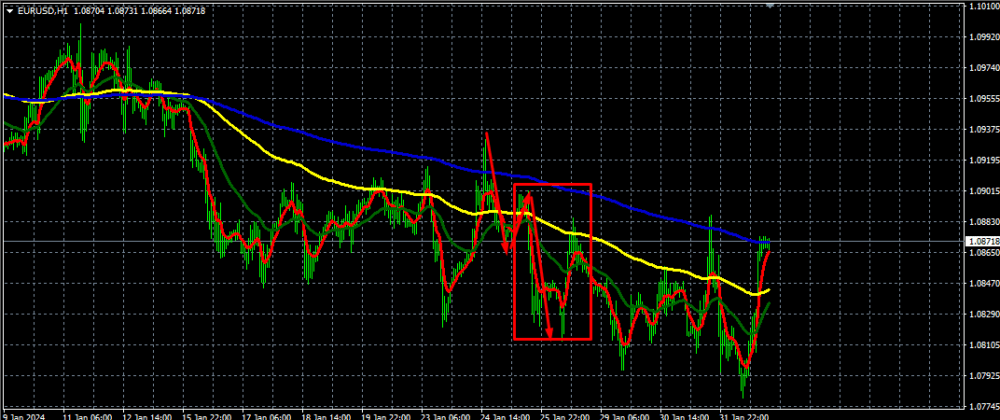Screen dimensions: 1000x420
Task: Click the 18 Jan 14:00 time label
Action: (x=327, y=416)
